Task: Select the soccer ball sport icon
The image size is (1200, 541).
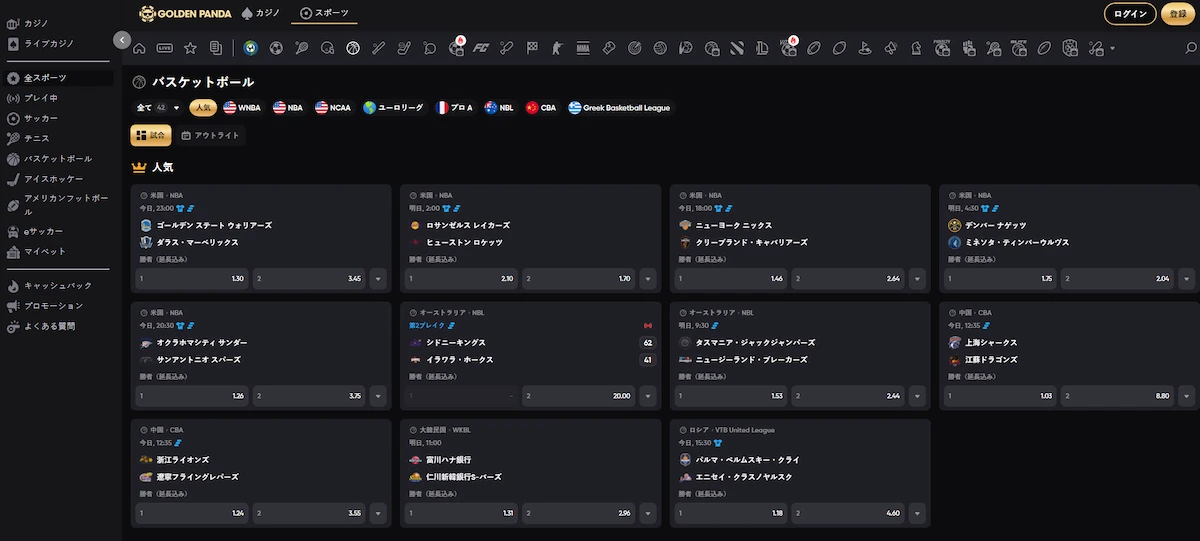Action: (275, 48)
